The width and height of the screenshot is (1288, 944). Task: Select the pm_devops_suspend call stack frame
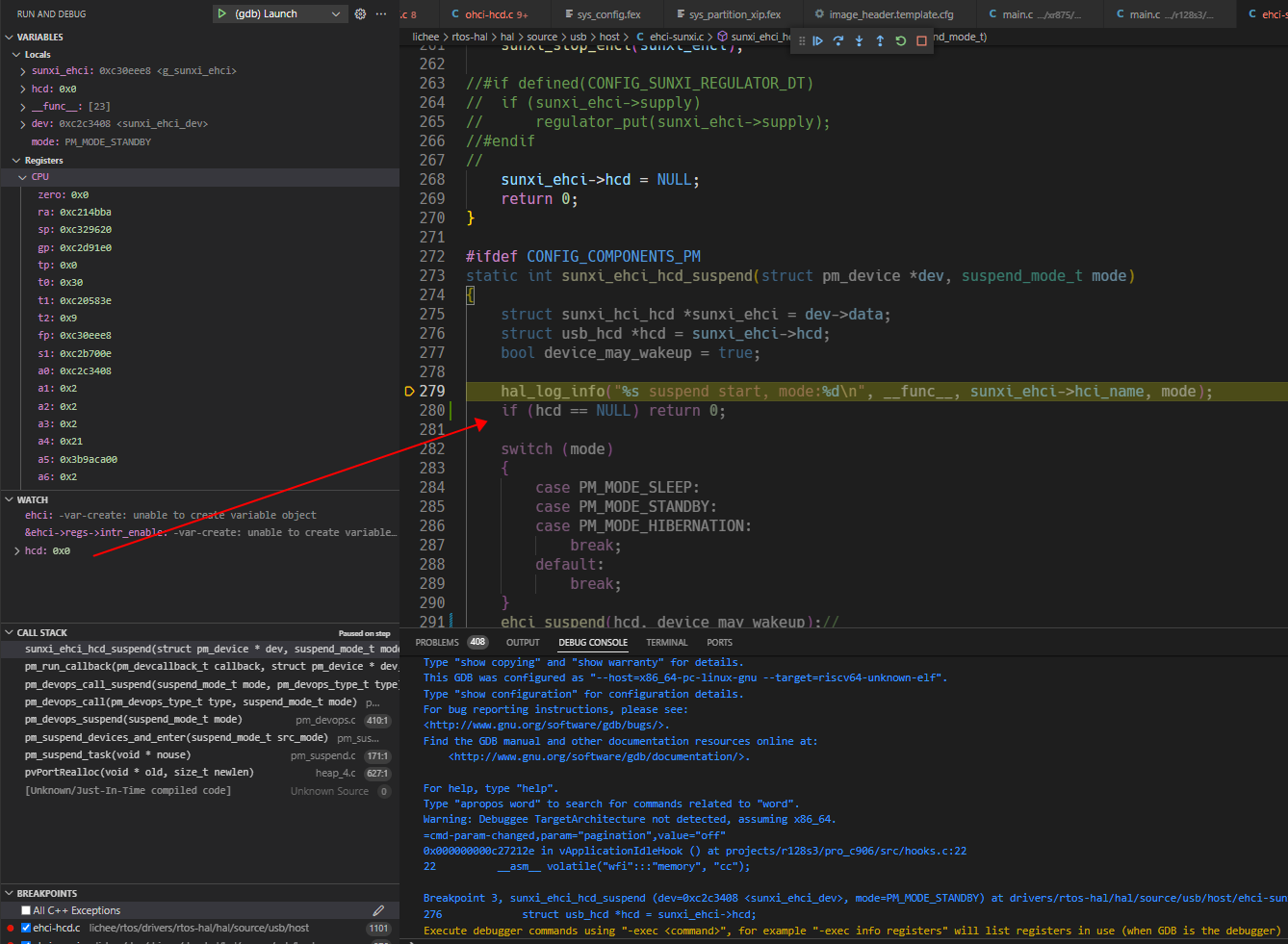click(x=133, y=720)
